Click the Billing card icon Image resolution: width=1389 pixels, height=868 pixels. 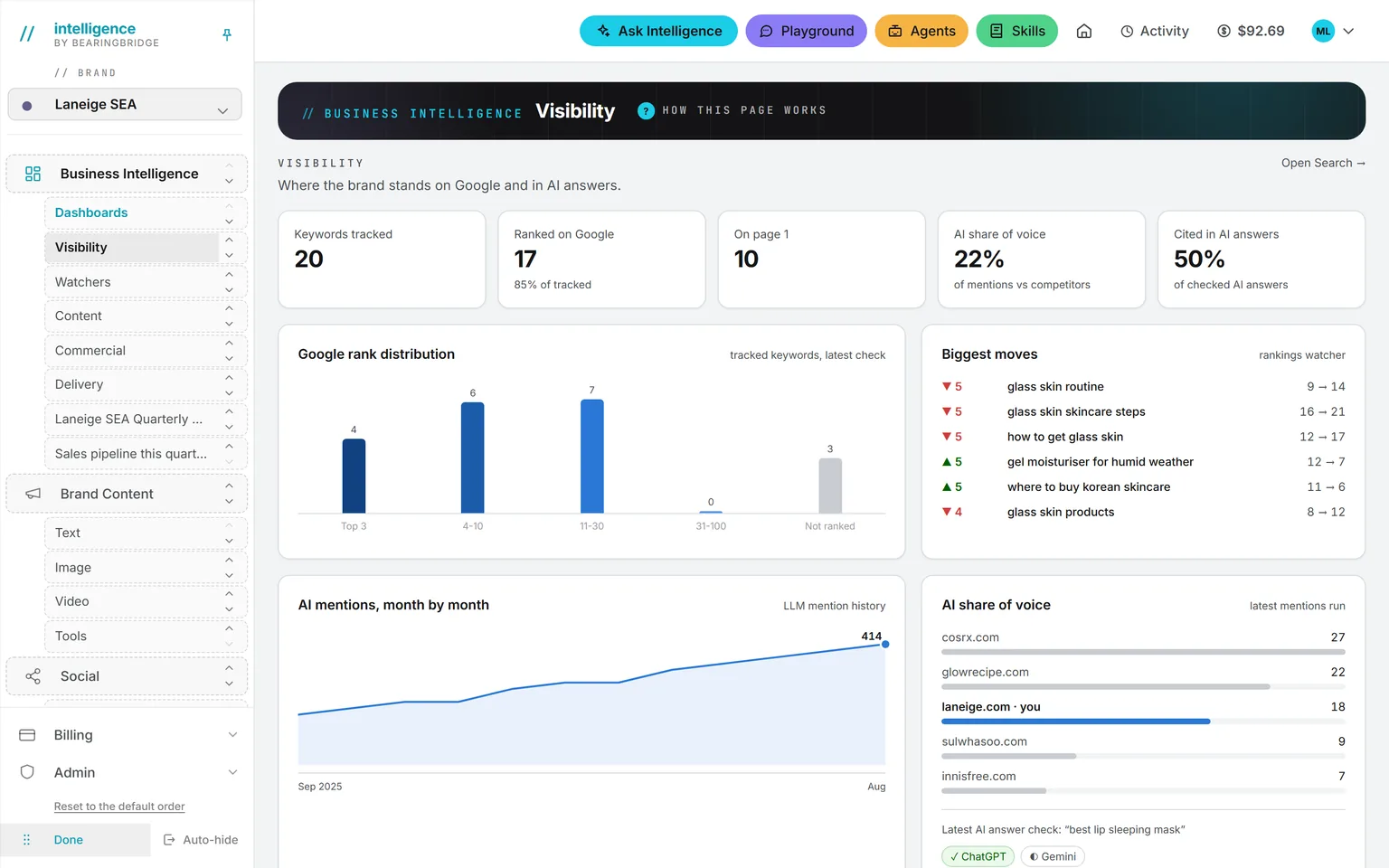pos(27,735)
